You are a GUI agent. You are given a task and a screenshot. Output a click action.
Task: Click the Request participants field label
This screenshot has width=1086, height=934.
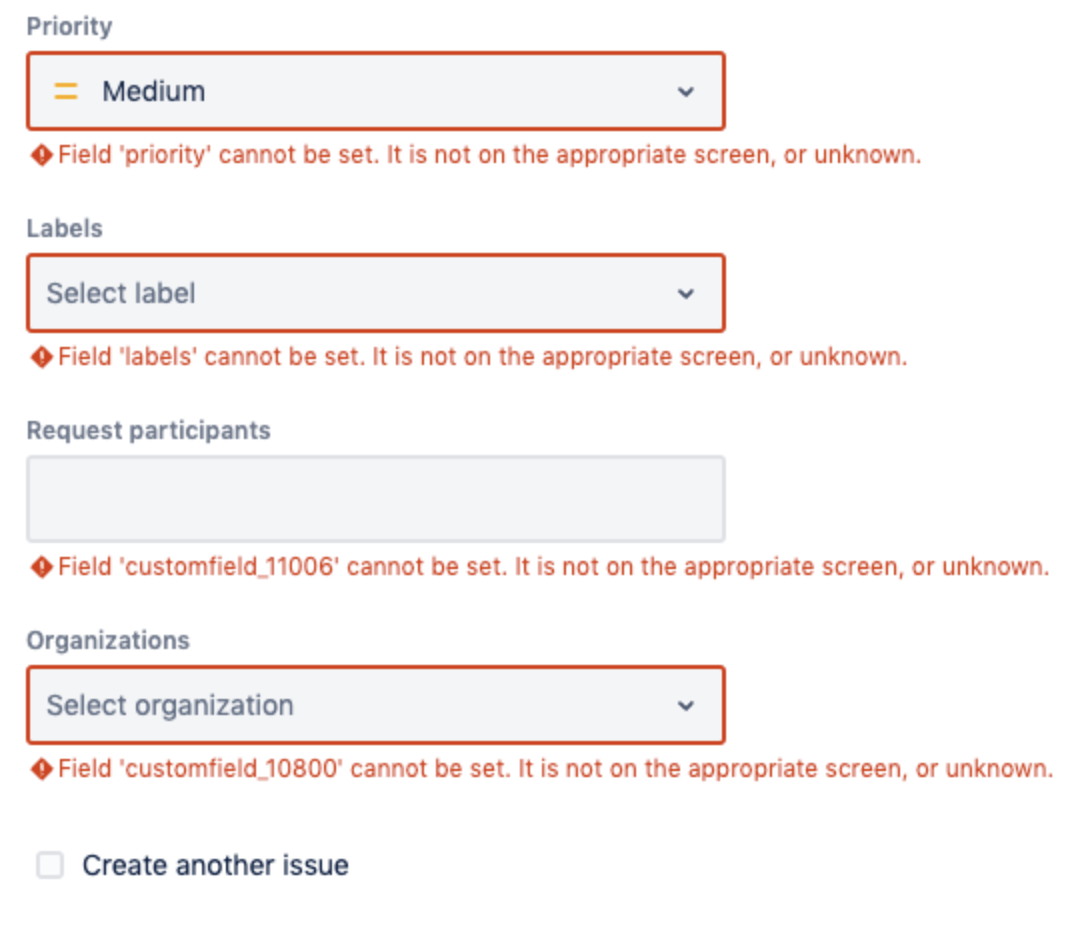click(148, 431)
